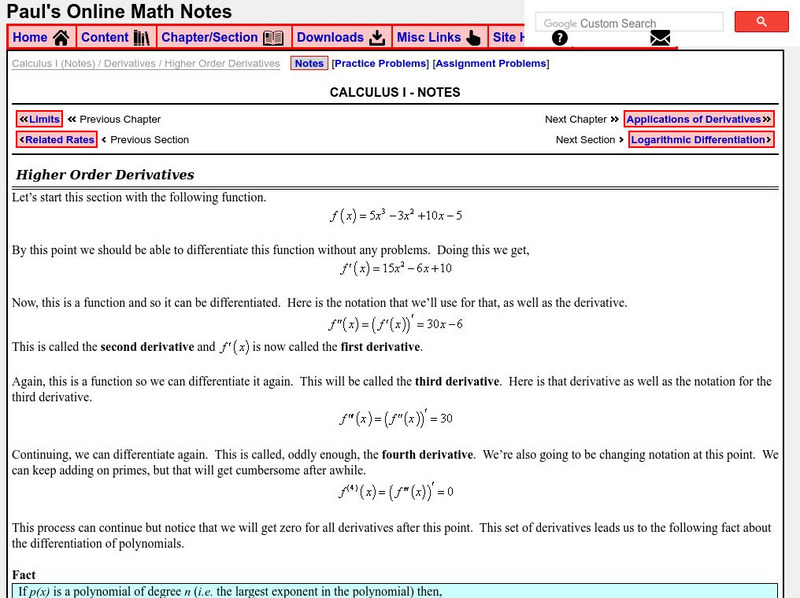The image size is (800, 598).
Task: Click the fourth derivative formula equal to 0
Action: [x=395, y=491]
